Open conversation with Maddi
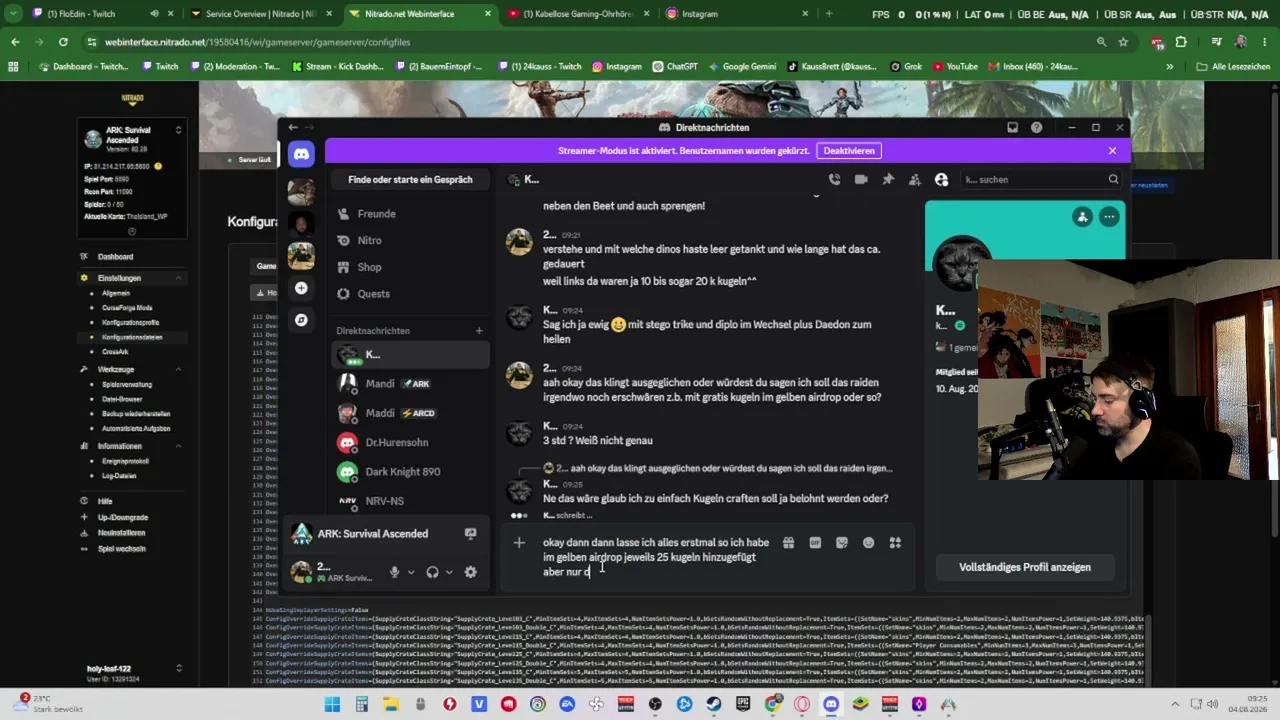The image size is (1280, 720). 410,413
